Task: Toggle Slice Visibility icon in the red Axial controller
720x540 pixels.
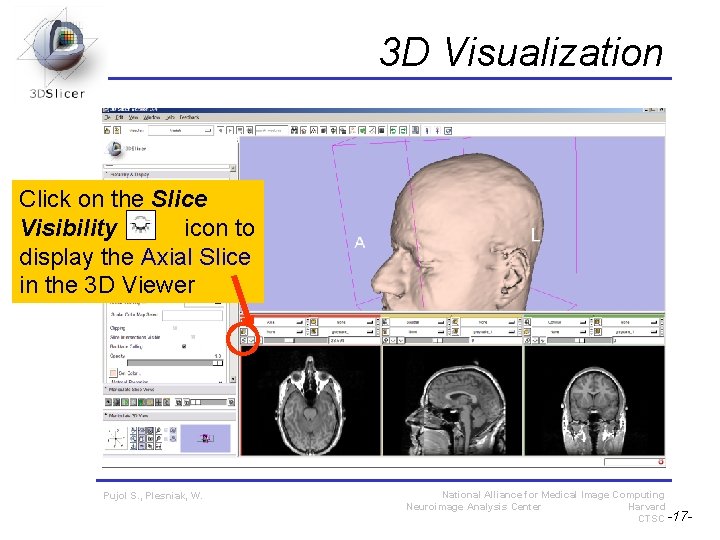Action: click(251, 340)
